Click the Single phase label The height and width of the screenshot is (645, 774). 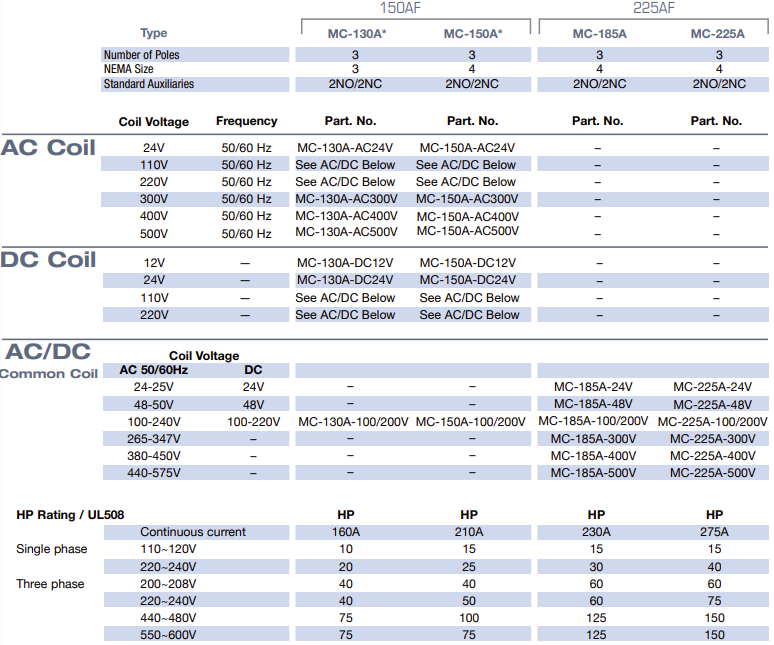coord(52,549)
